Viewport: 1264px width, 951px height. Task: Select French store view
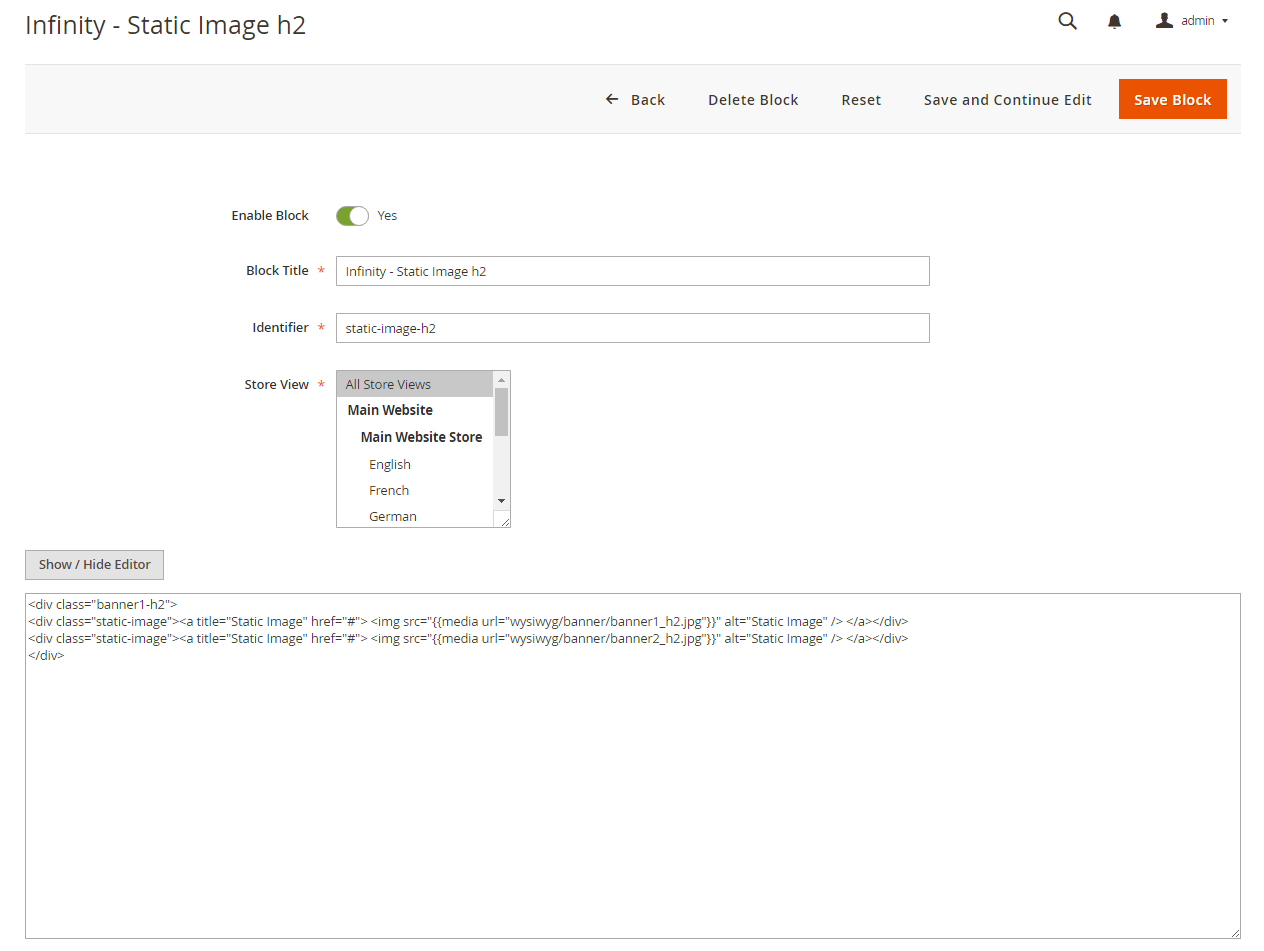389,490
